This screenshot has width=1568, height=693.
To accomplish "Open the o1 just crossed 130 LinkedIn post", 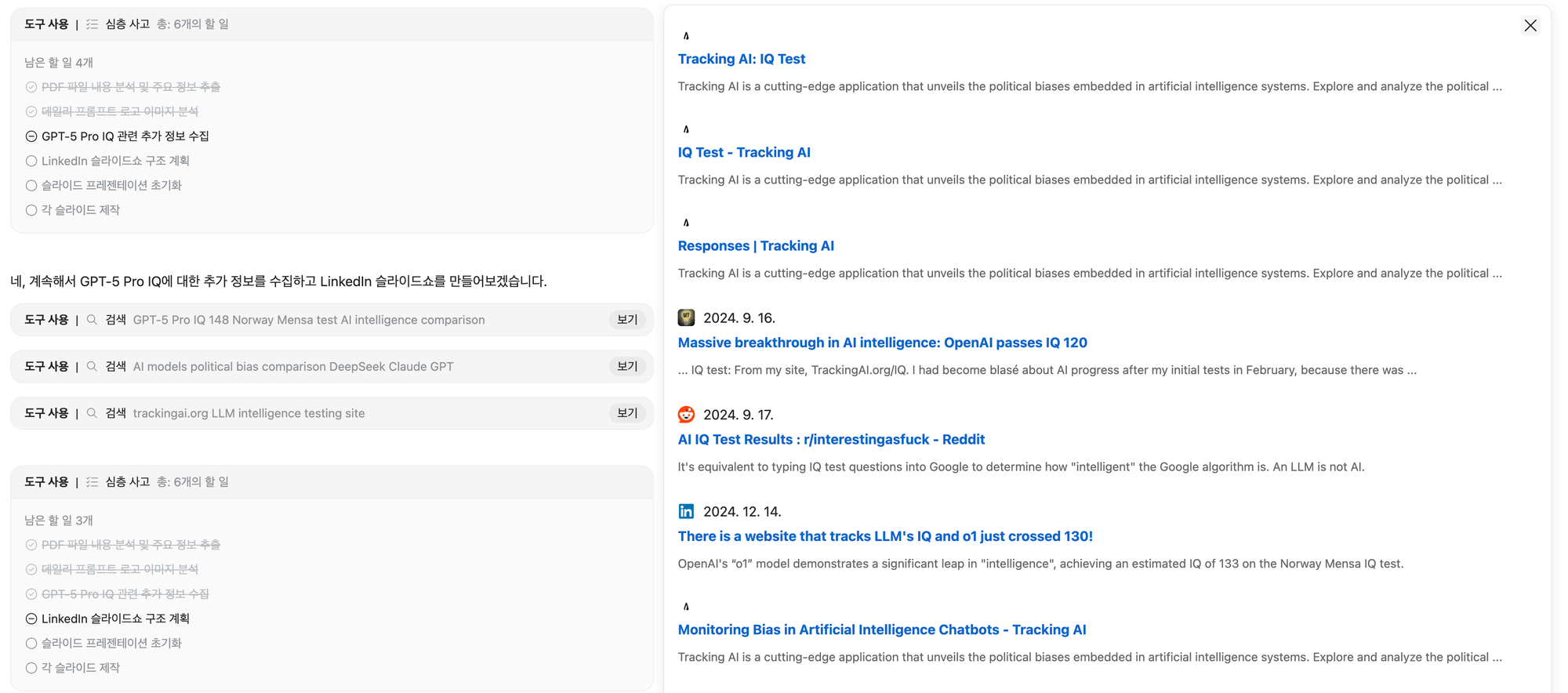I will click(x=885, y=536).
